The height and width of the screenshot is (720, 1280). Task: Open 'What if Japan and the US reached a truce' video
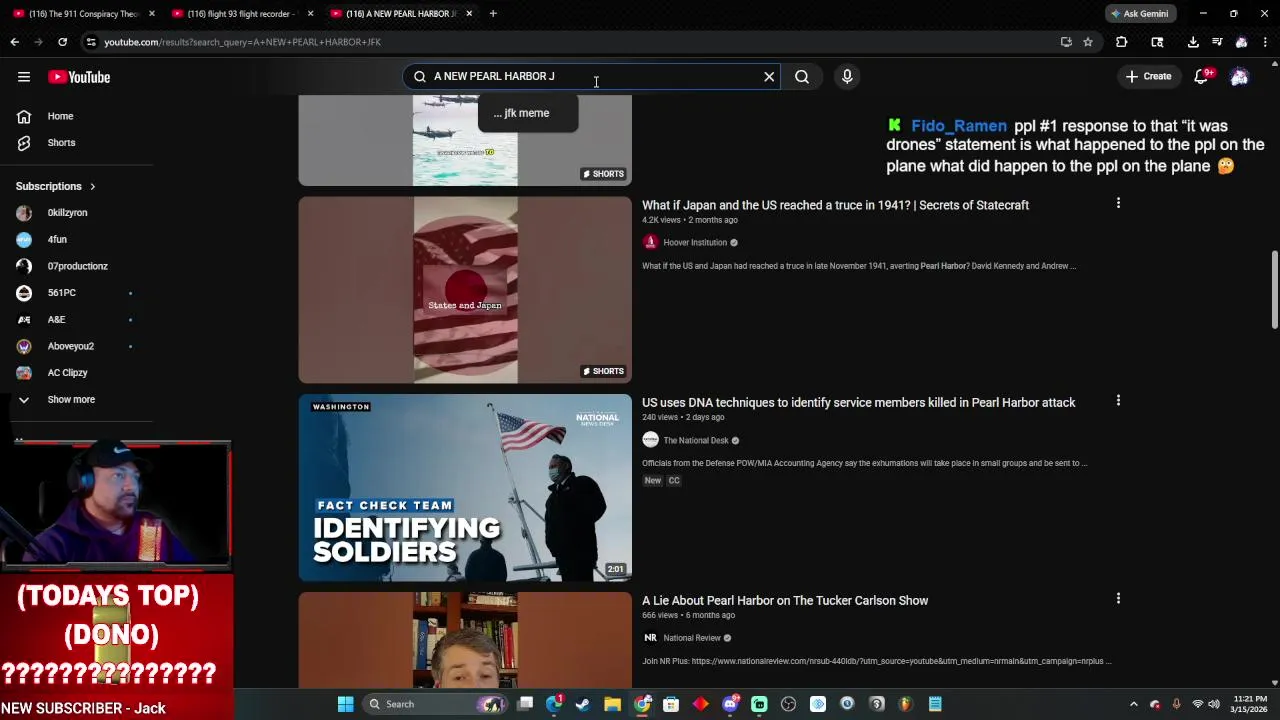835,205
